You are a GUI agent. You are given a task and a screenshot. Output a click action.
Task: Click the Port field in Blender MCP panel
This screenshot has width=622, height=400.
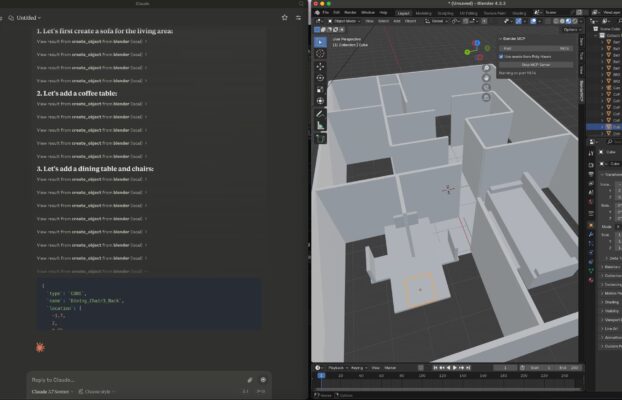(536, 48)
